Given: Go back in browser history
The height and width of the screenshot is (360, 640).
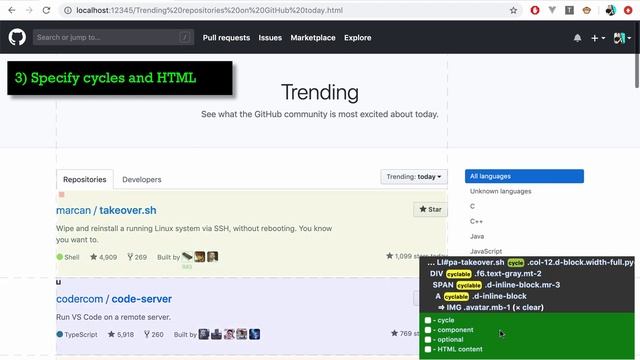Looking at the screenshot, I should (11, 10).
